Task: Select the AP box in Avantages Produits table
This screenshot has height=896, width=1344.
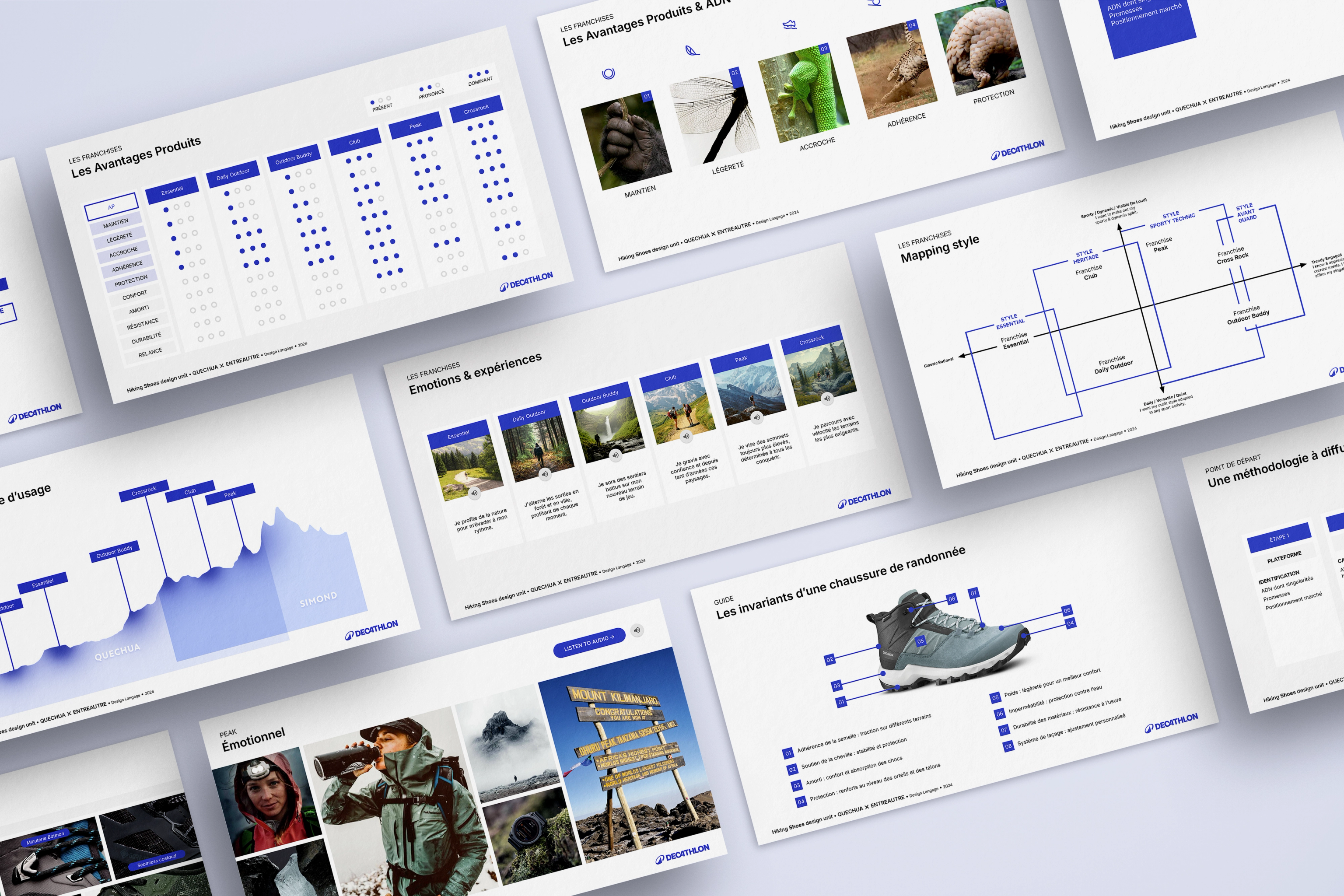Action: [x=112, y=207]
